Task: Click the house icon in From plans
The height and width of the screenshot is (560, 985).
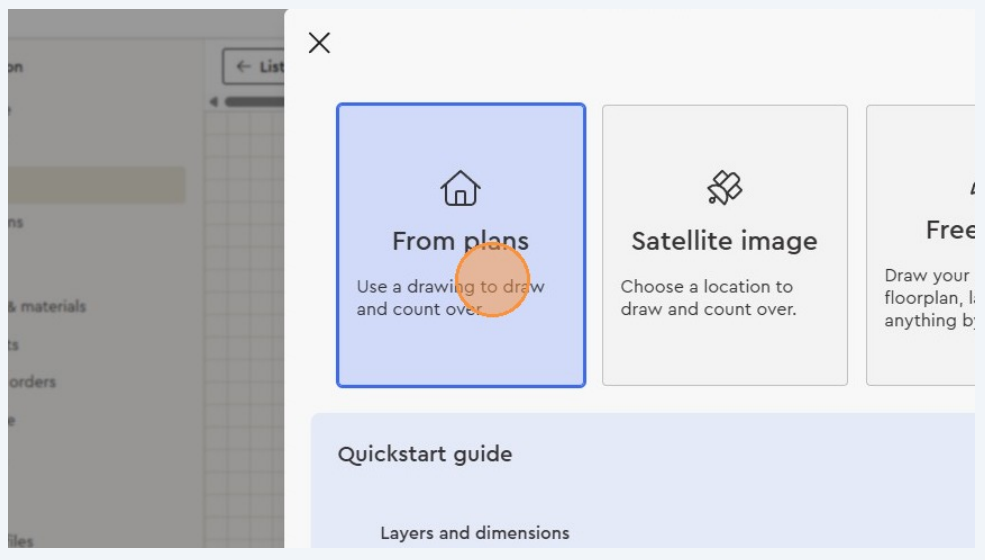Action: point(460,188)
